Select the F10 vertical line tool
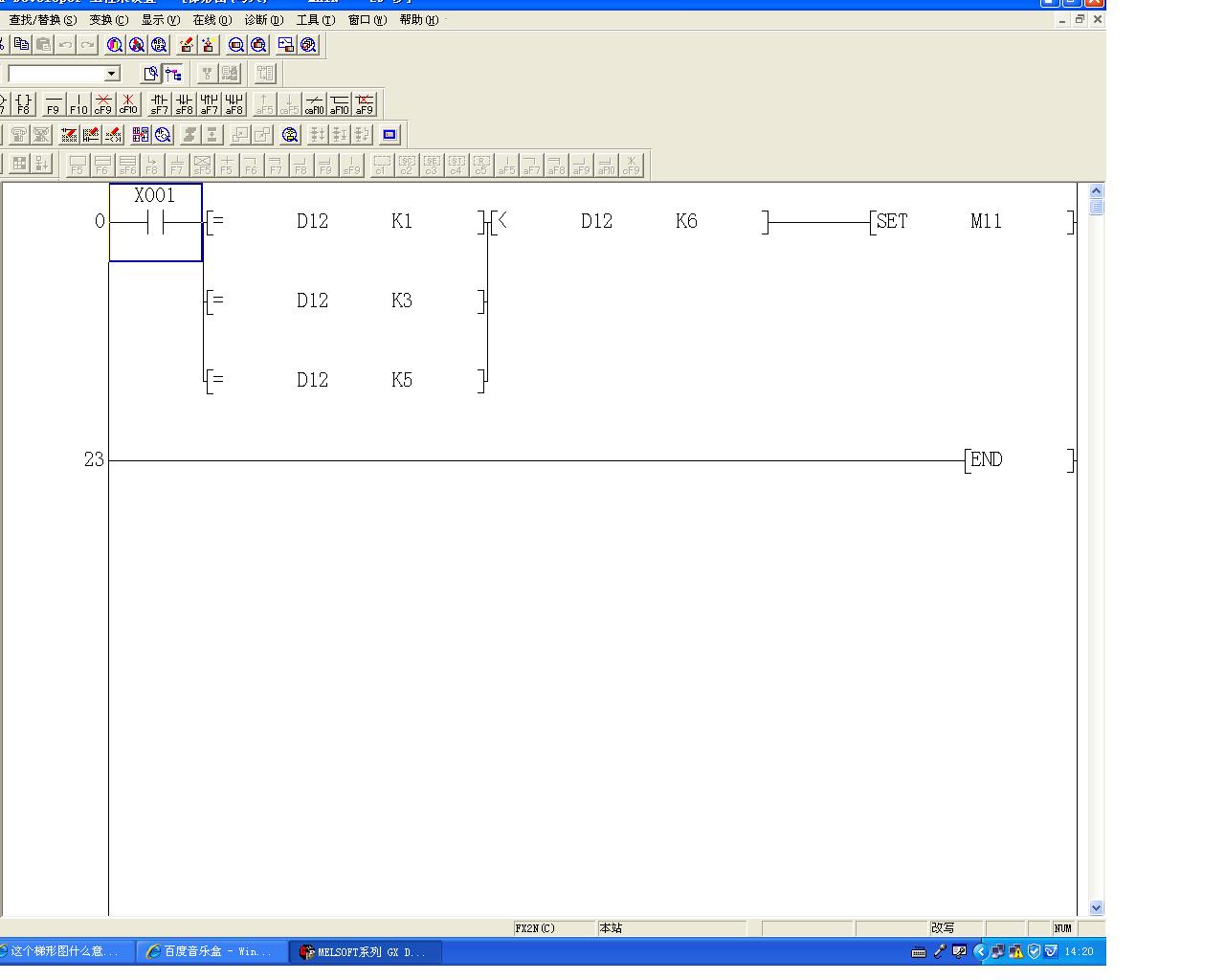 pos(78,103)
